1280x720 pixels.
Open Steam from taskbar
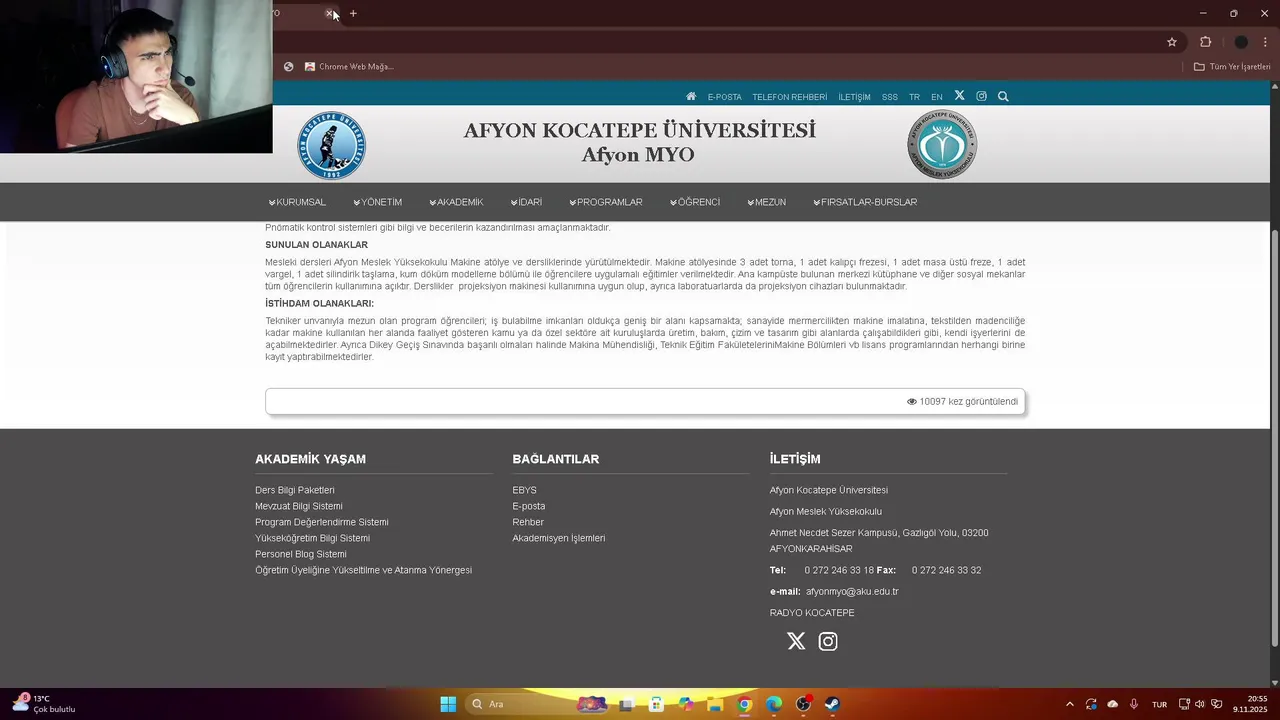832,704
